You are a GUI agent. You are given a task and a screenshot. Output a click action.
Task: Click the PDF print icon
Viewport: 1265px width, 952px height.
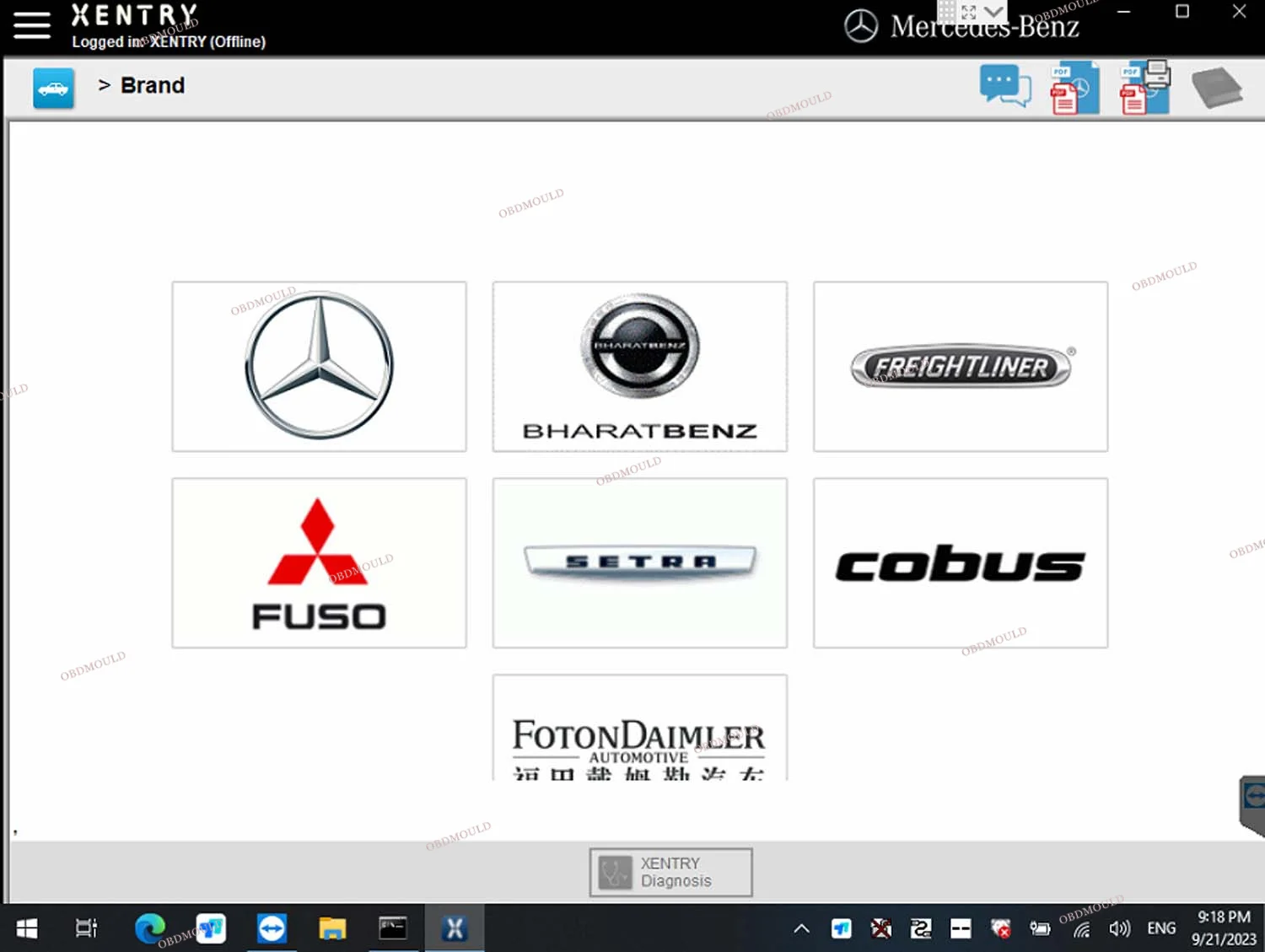pyautogui.click(x=1144, y=87)
